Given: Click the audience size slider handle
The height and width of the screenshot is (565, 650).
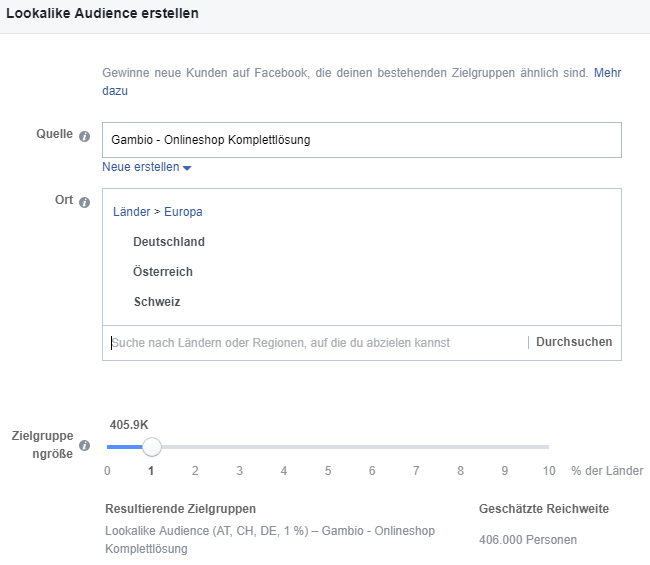Looking at the screenshot, I should click(x=152, y=447).
